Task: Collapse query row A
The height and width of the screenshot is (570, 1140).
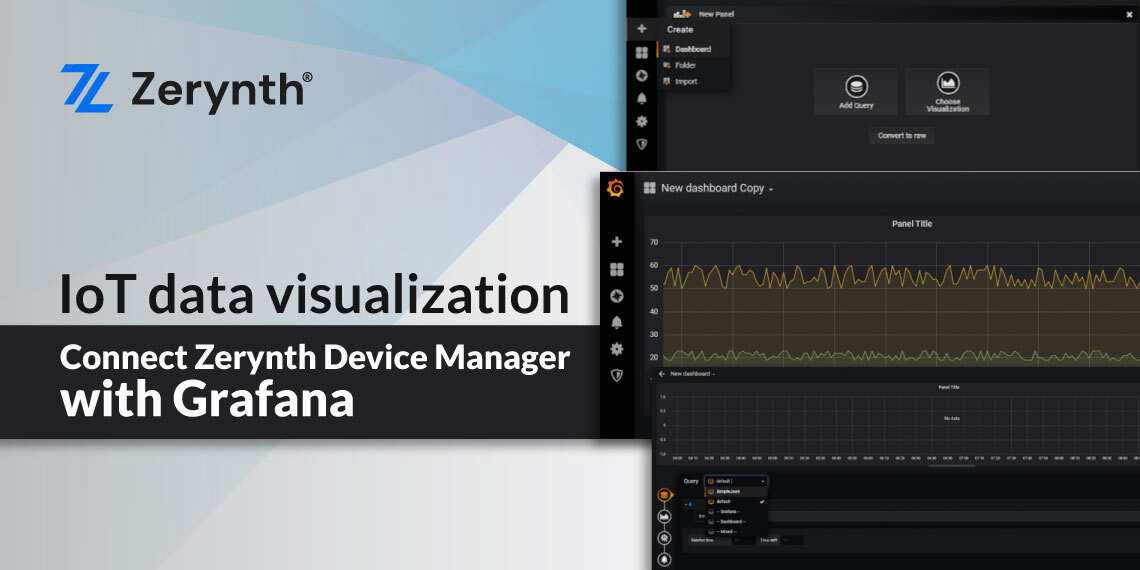Action: (x=688, y=505)
